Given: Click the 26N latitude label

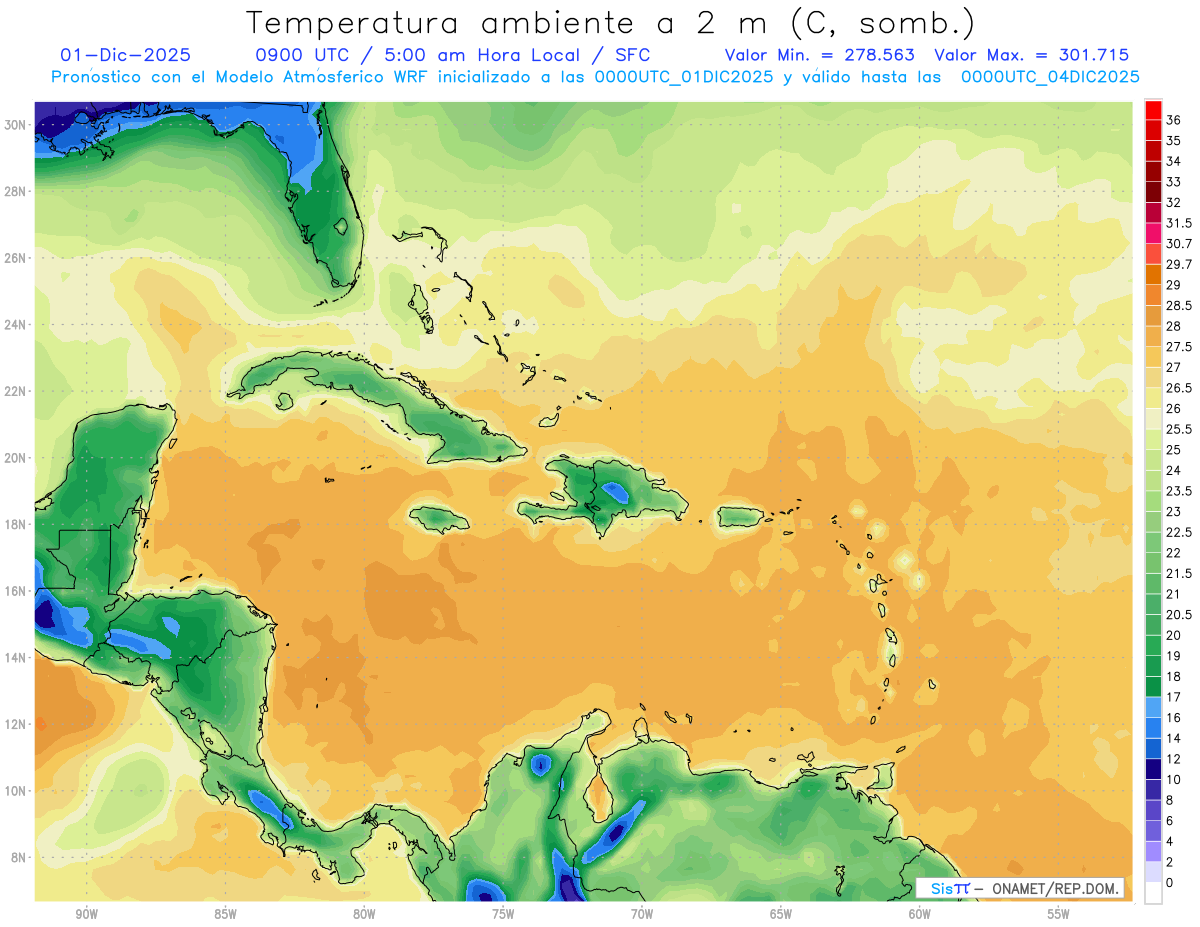Looking at the screenshot, I should (x=17, y=258).
